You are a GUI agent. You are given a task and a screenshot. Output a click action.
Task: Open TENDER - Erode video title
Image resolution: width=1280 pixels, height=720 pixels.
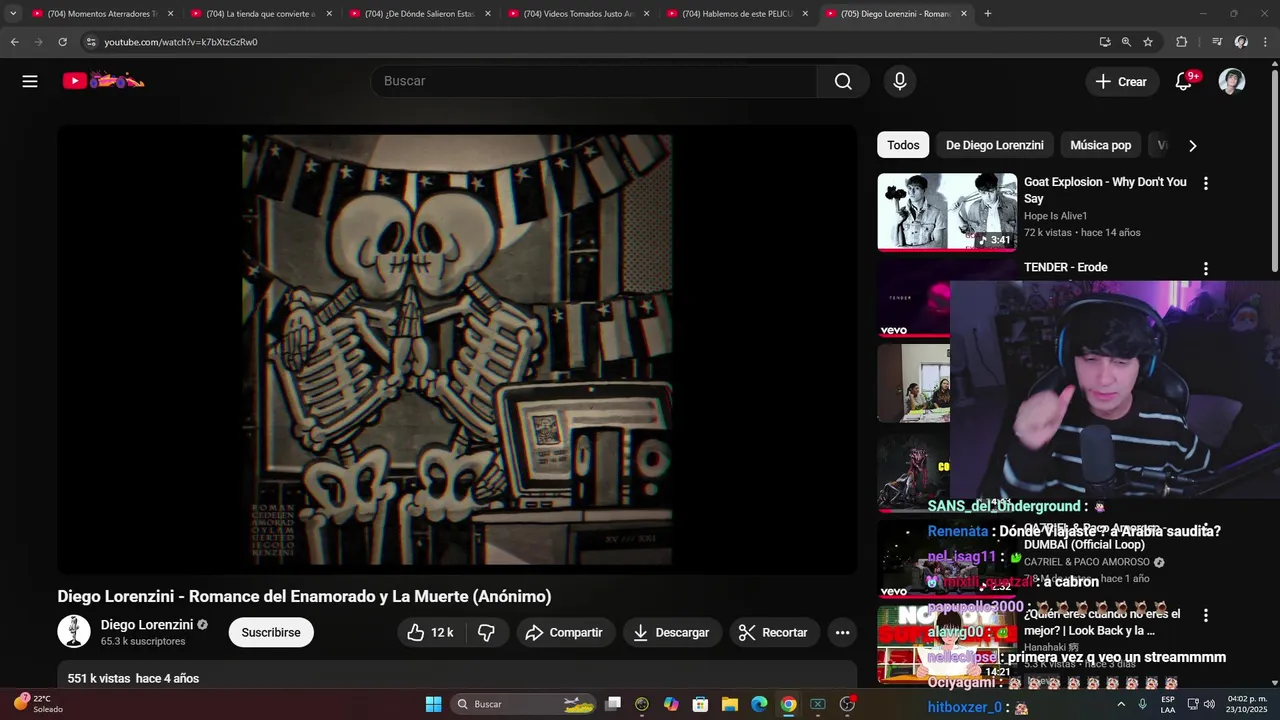point(1065,267)
